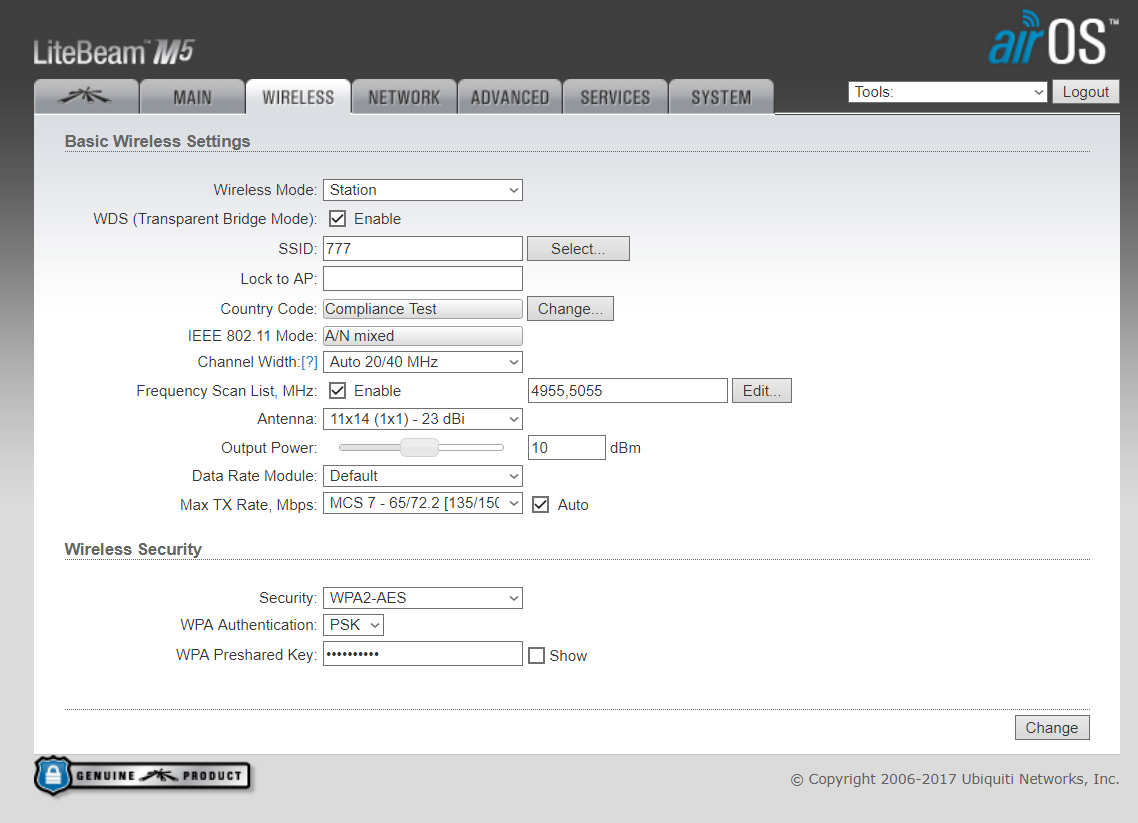Click the Output Power slider handle
The width and height of the screenshot is (1138, 823).
[x=419, y=447]
